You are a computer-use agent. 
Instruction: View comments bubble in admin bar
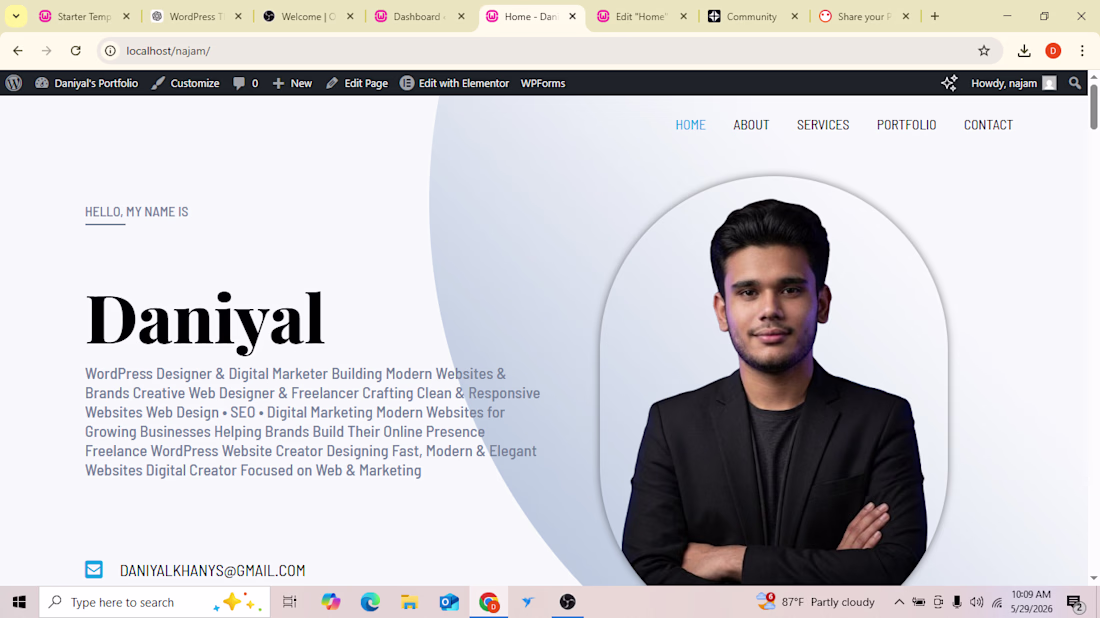246,83
